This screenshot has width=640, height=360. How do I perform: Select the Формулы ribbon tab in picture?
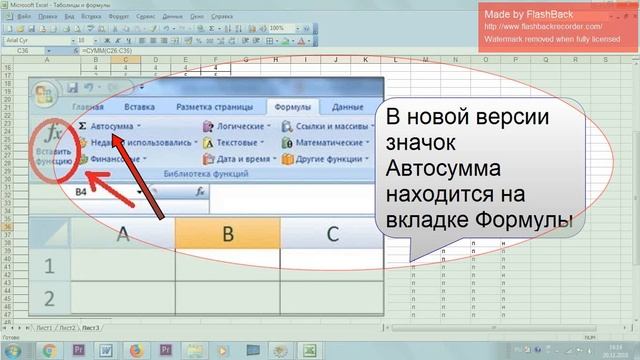(293, 107)
